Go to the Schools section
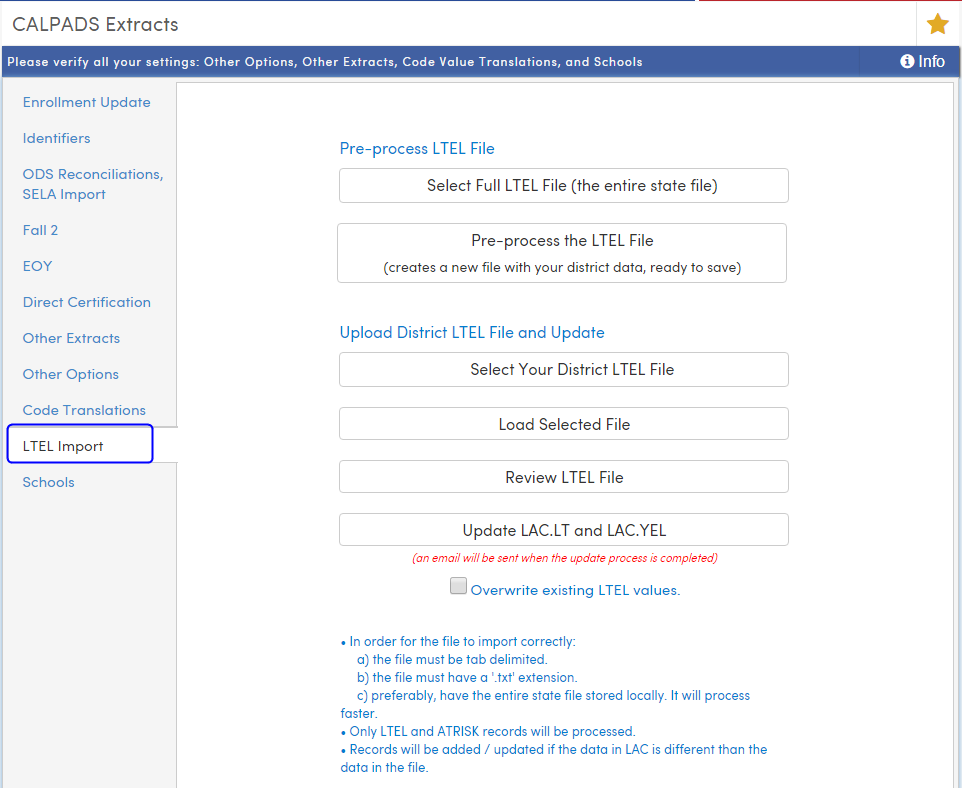Viewport: 962px width, 788px height. tap(48, 482)
